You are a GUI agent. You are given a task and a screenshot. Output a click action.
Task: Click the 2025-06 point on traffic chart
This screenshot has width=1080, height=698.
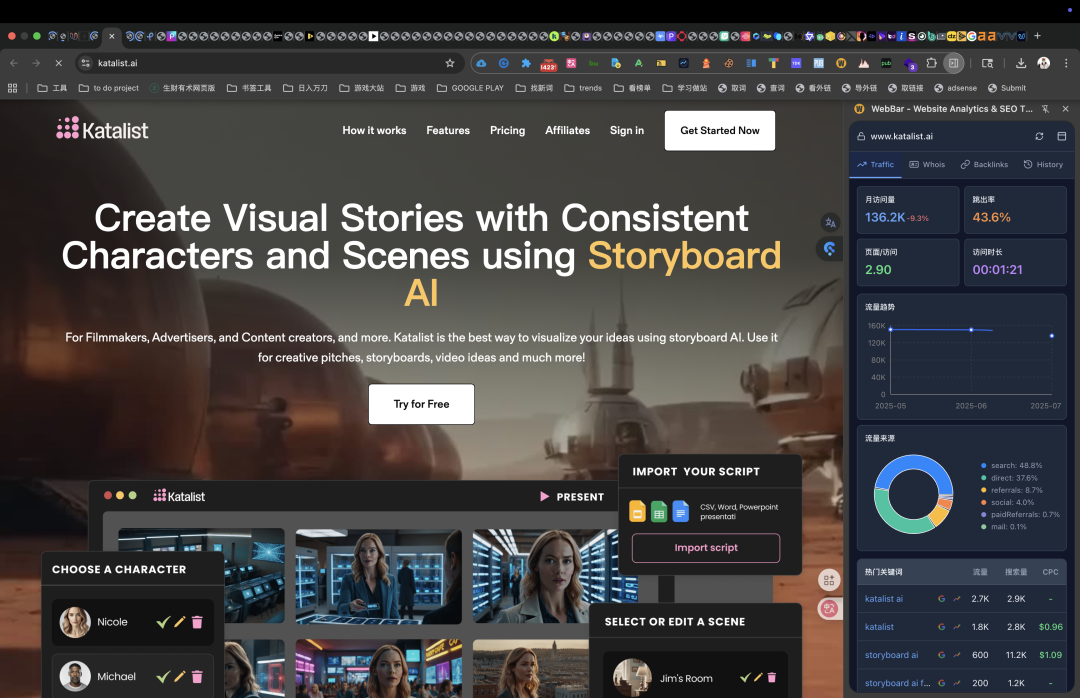coord(971,330)
